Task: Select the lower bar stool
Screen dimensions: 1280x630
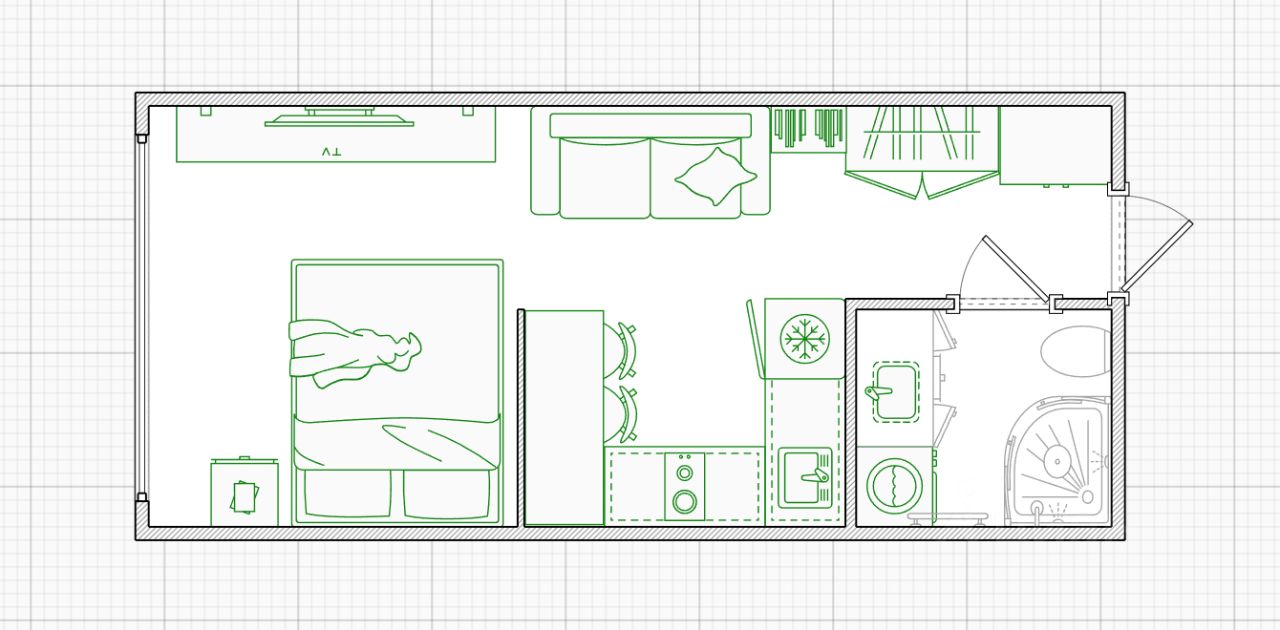Action: (x=622, y=413)
